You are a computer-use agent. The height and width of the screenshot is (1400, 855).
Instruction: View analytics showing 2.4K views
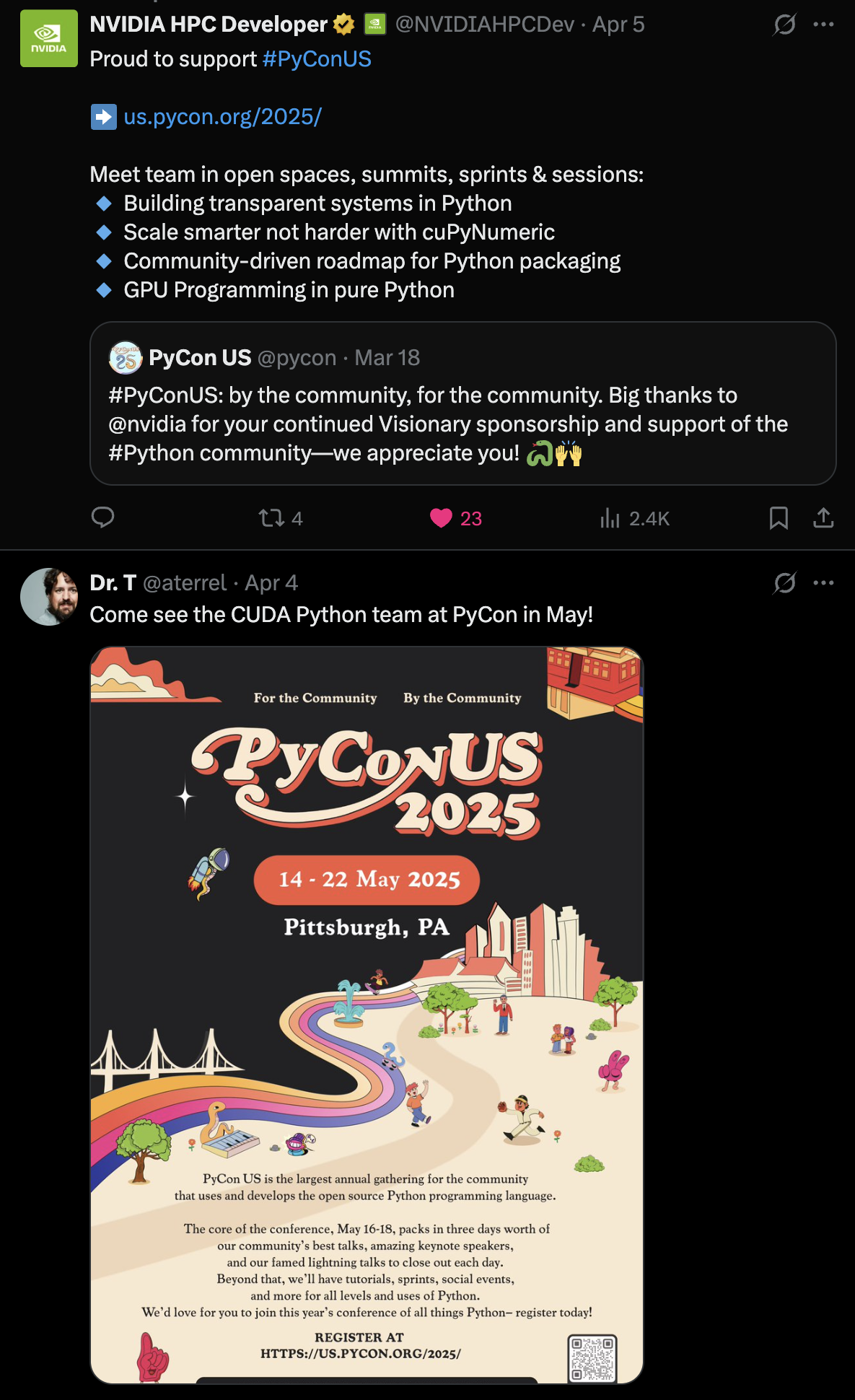610,518
